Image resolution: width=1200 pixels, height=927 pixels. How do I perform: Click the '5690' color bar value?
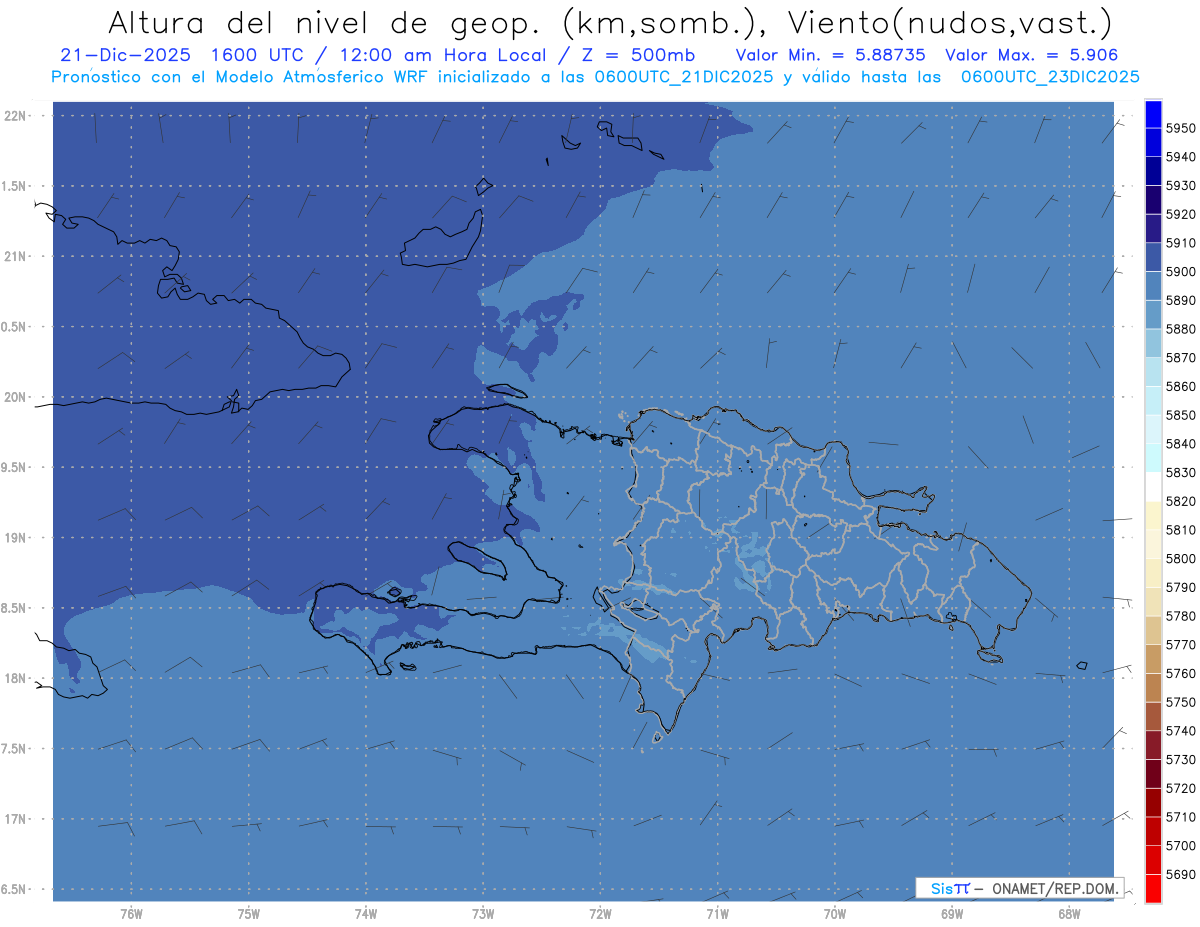1180,874
